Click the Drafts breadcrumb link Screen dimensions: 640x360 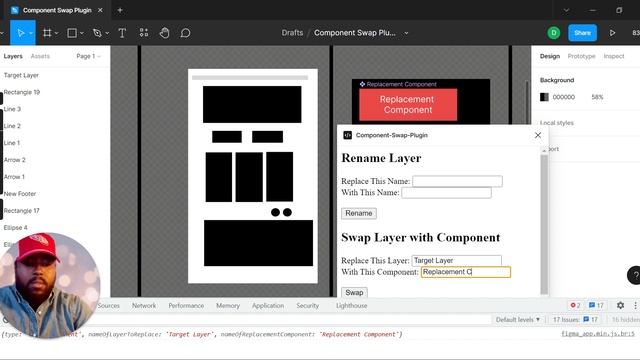[292, 33]
